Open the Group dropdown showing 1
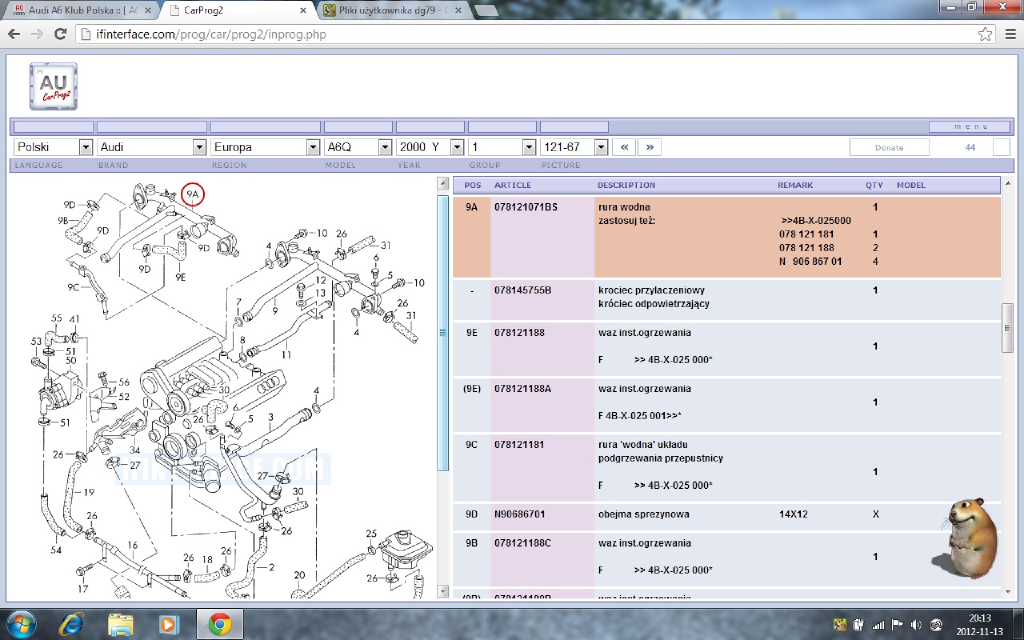Screen dimensions: 1024x640 502,147
